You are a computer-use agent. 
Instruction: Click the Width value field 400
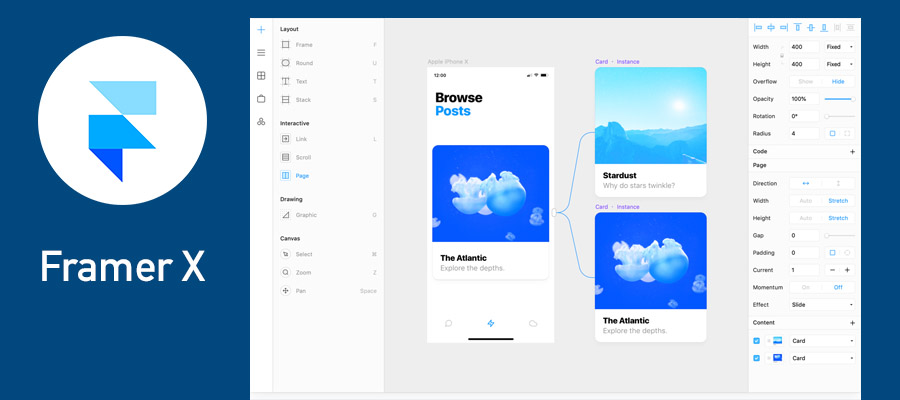pyautogui.click(x=804, y=47)
